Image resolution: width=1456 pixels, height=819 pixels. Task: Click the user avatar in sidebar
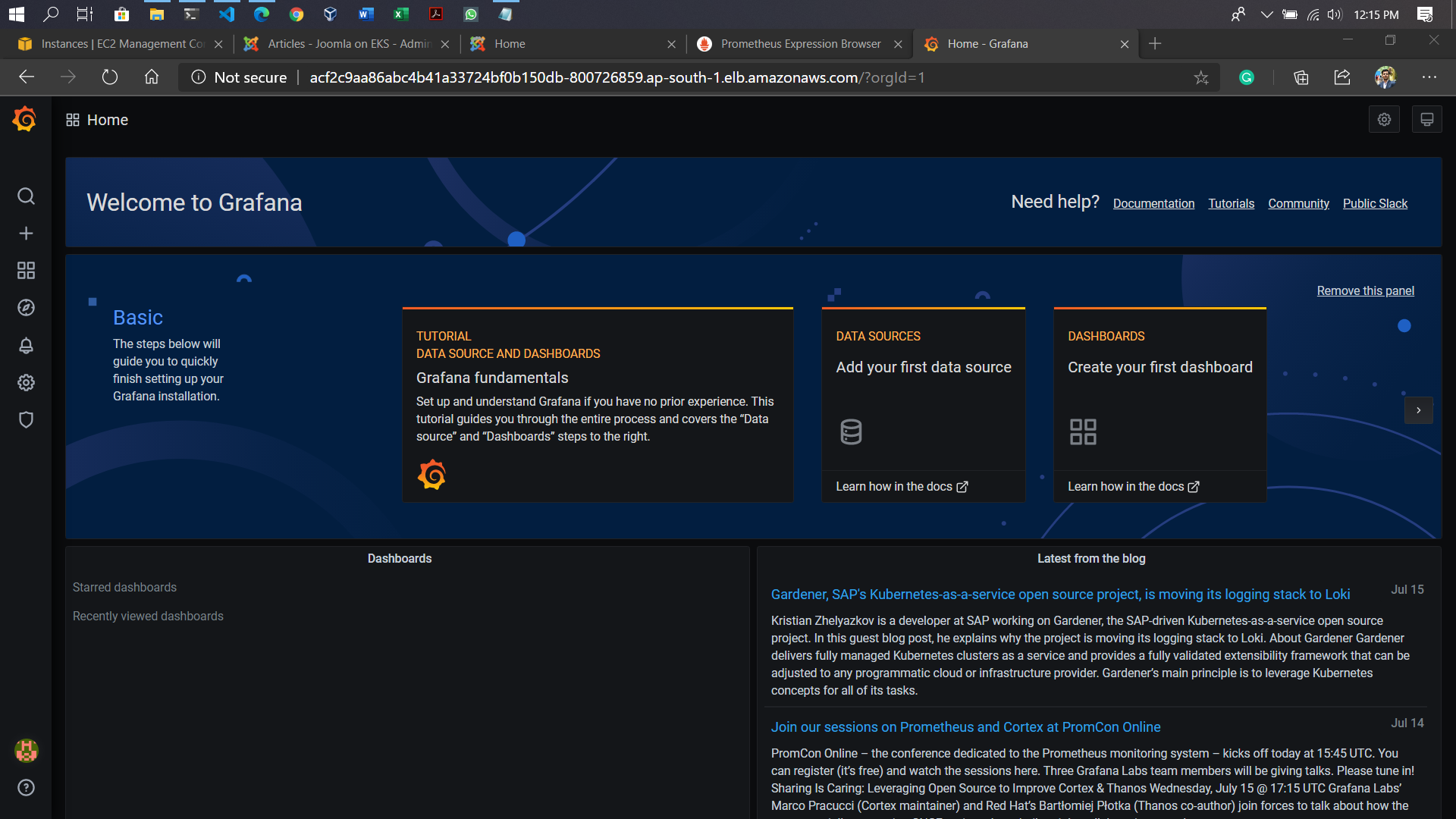(26, 751)
